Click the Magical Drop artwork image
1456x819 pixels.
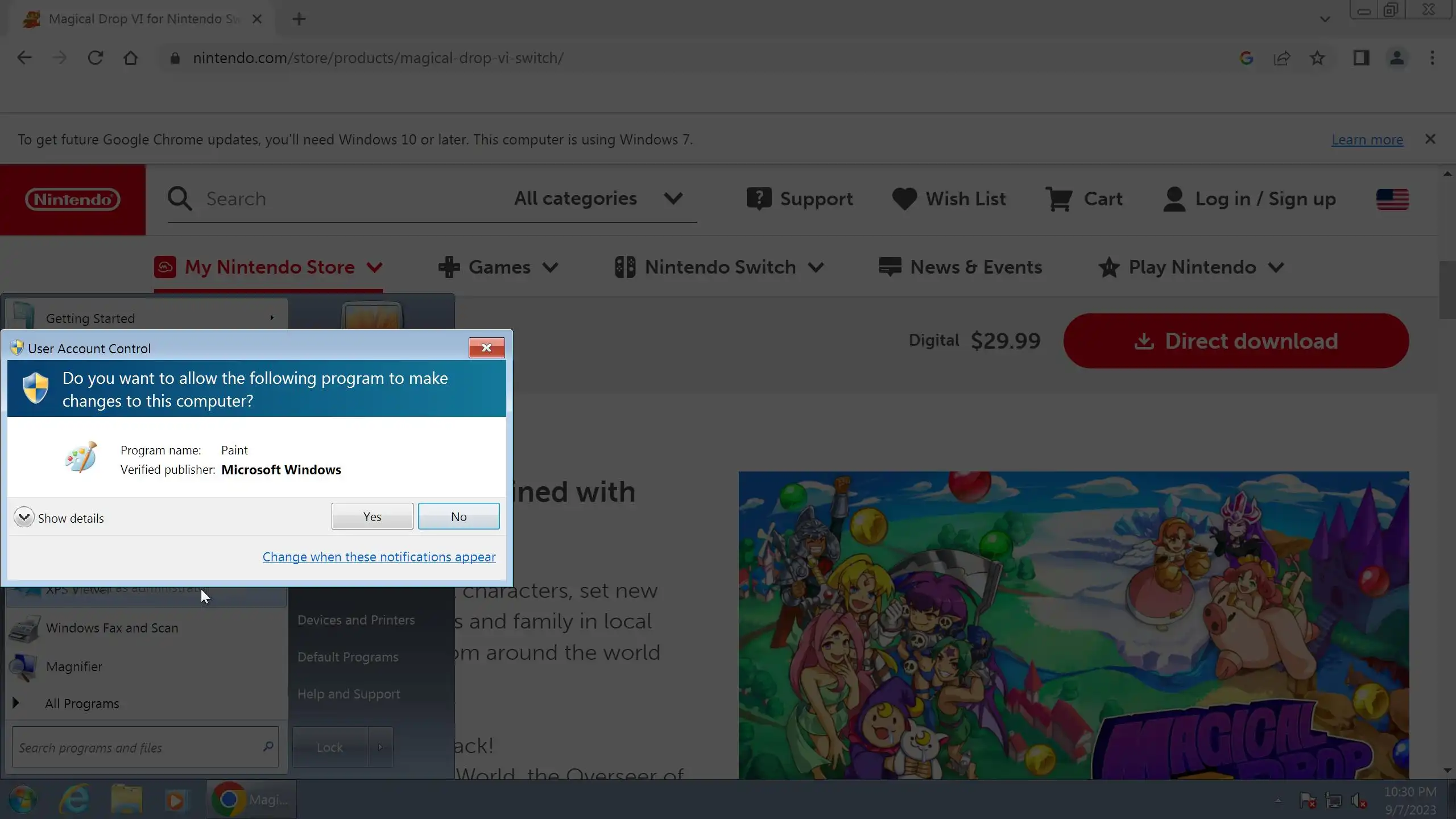[1074, 626]
